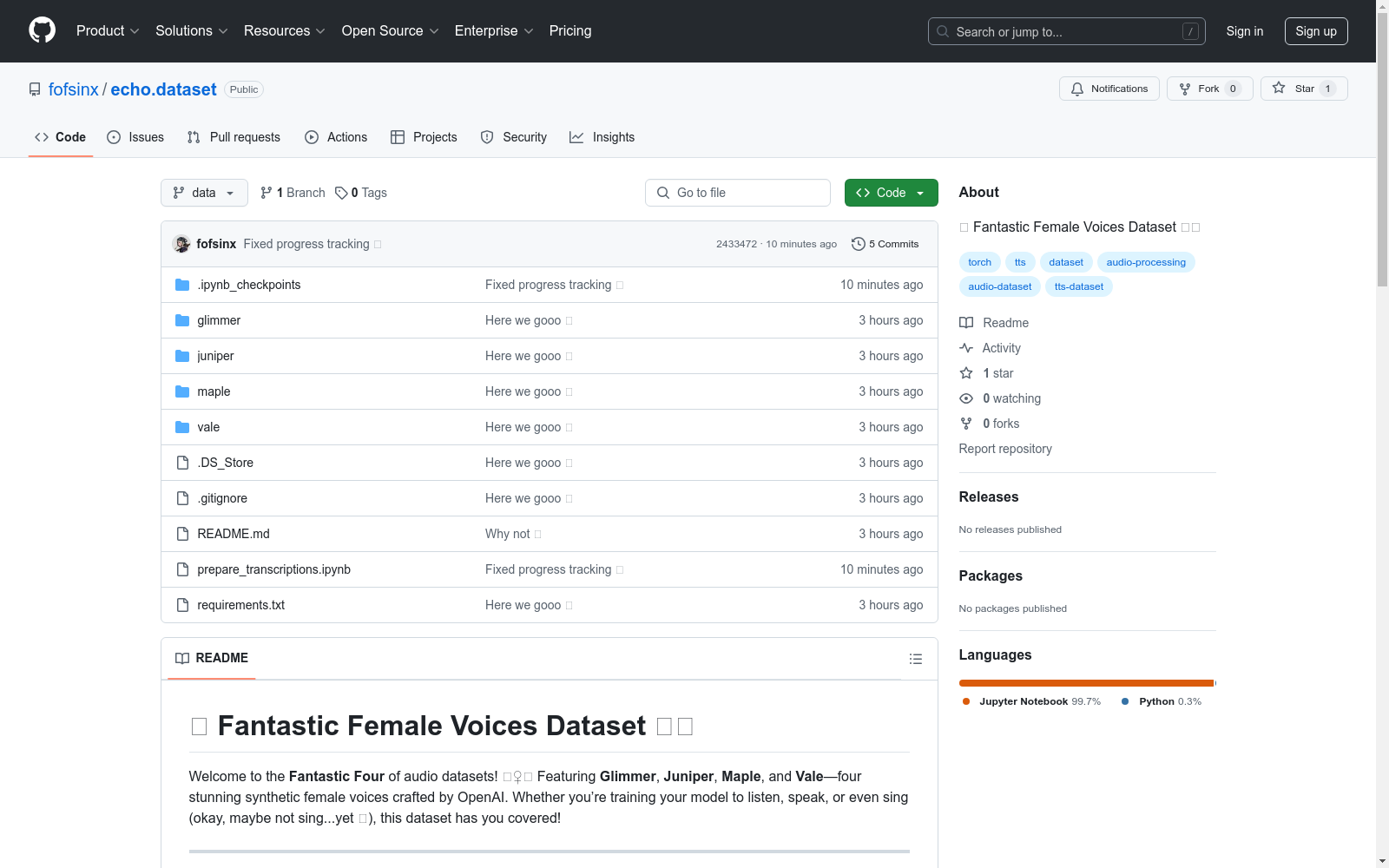This screenshot has width=1389, height=868.
Task: View the 1 star stargazers link
Action: point(987,373)
